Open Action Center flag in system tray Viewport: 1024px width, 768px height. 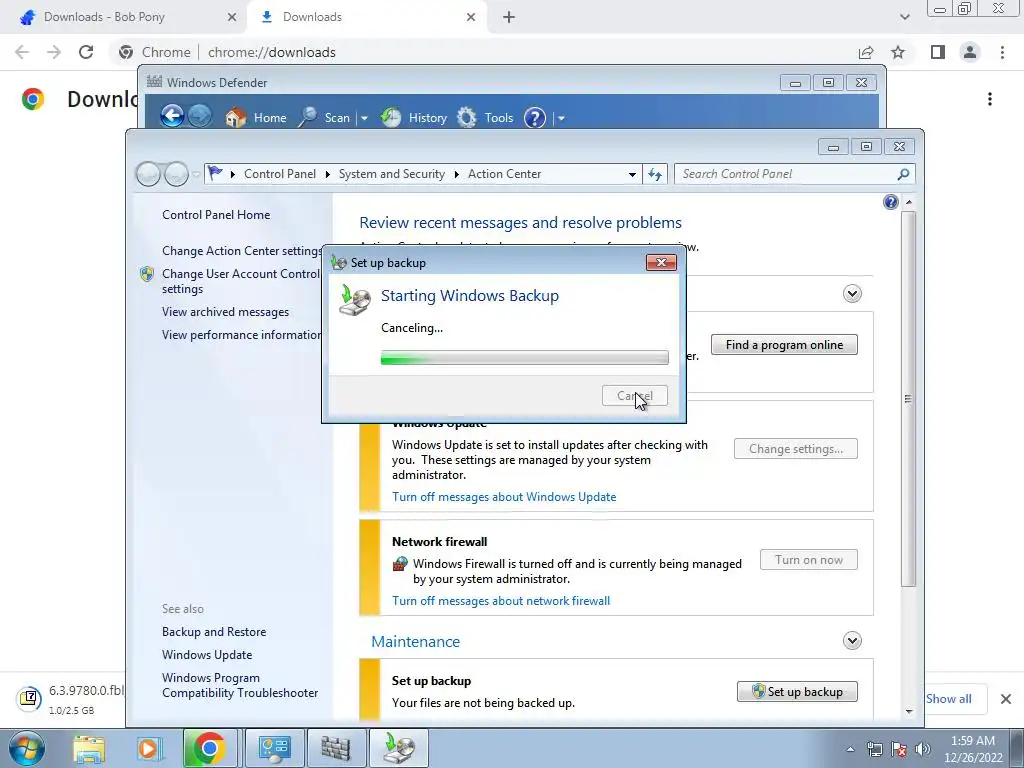[x=899, y=749]
